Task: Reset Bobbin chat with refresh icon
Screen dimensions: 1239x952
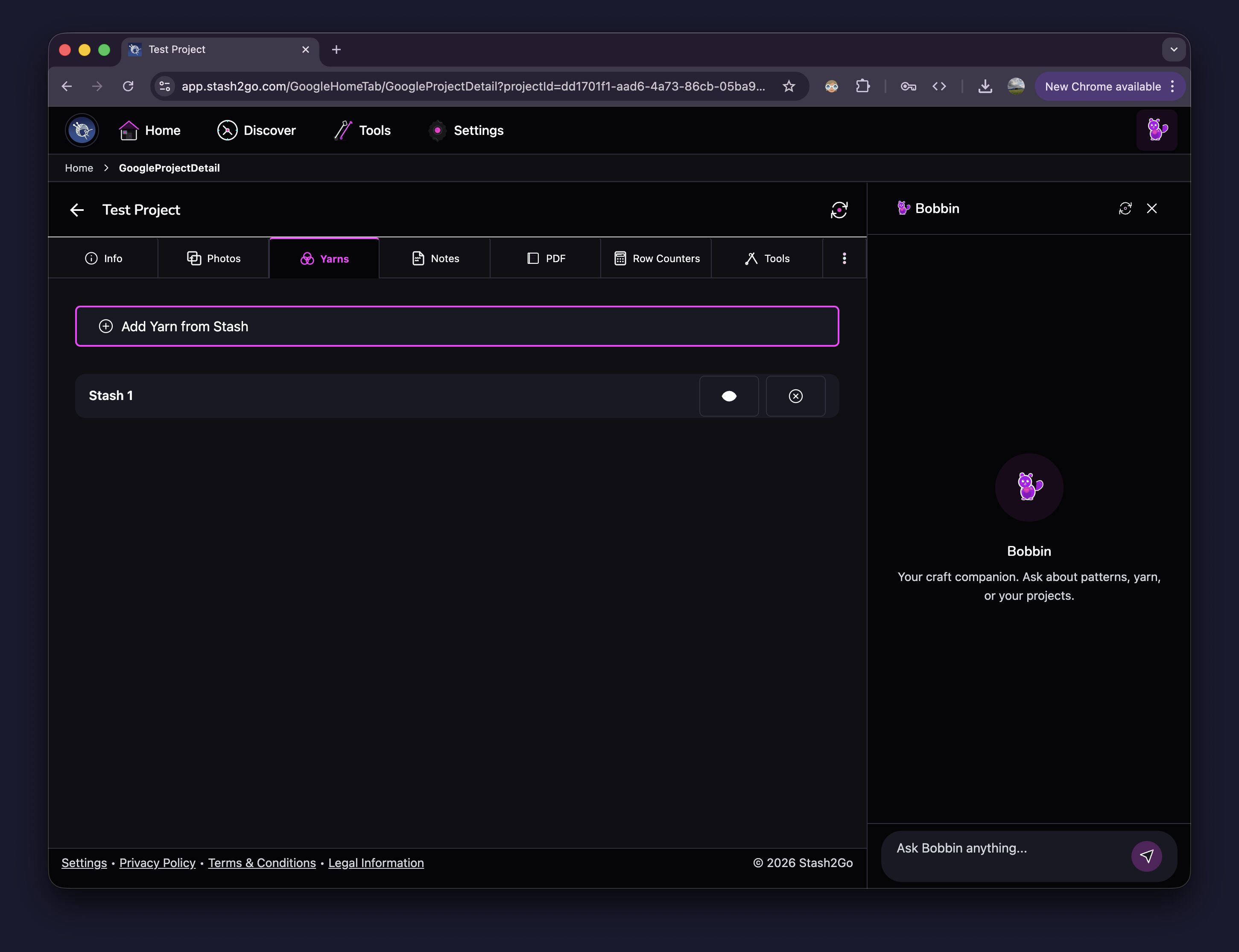Action: click(1125, 208)
